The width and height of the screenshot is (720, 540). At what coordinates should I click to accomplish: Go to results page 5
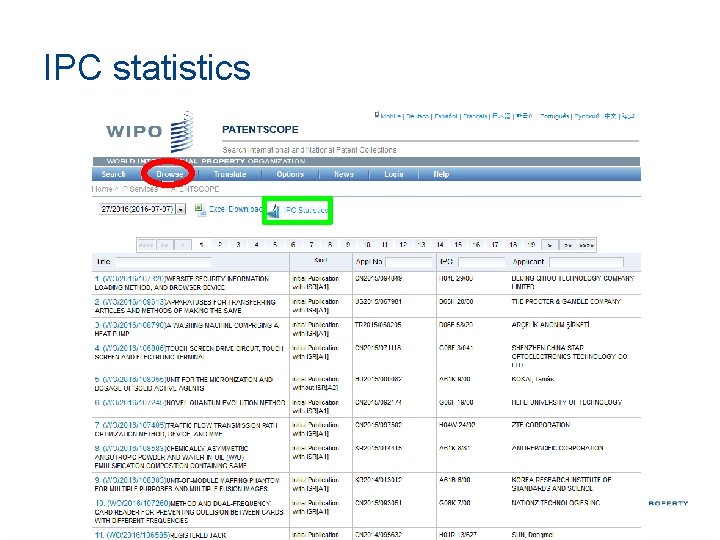[x=275, y=245]
